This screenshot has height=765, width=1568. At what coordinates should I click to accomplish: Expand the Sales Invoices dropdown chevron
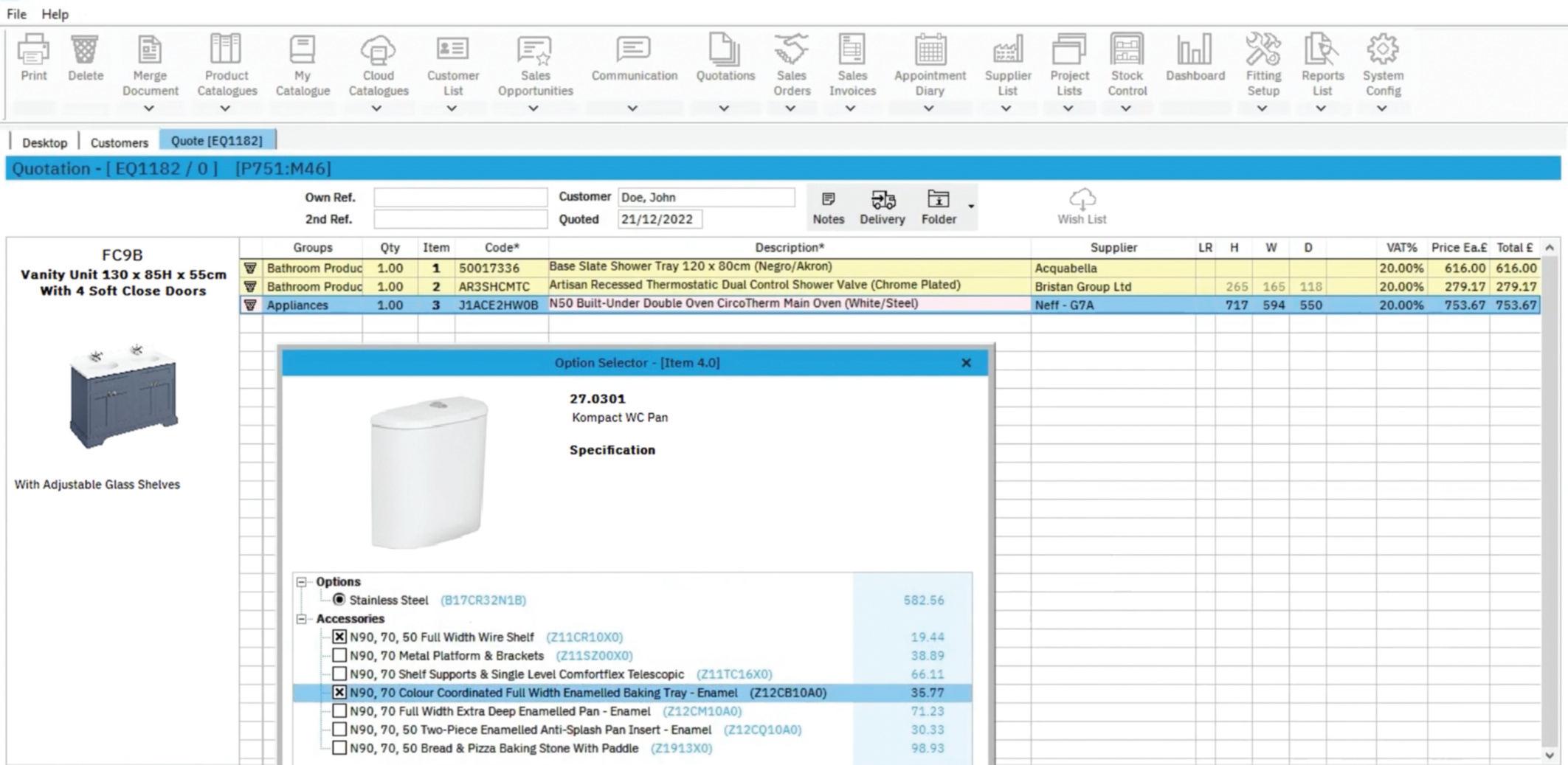[851, 108]
